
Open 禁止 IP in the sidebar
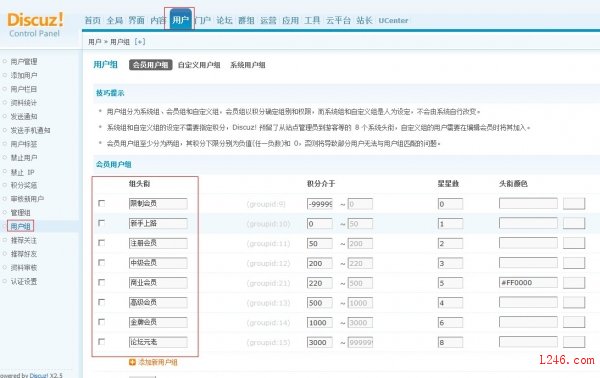[x=23, y=172]
